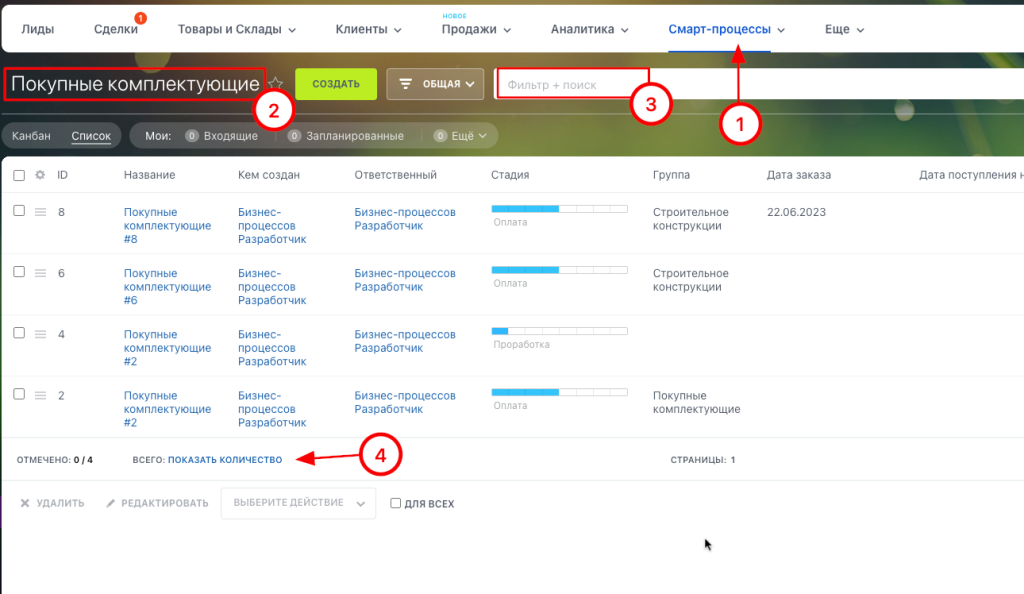Viewport: 1024px width, 594px height.
Task: Tick the checkbox for row ID 8
Action: (19, 211)
